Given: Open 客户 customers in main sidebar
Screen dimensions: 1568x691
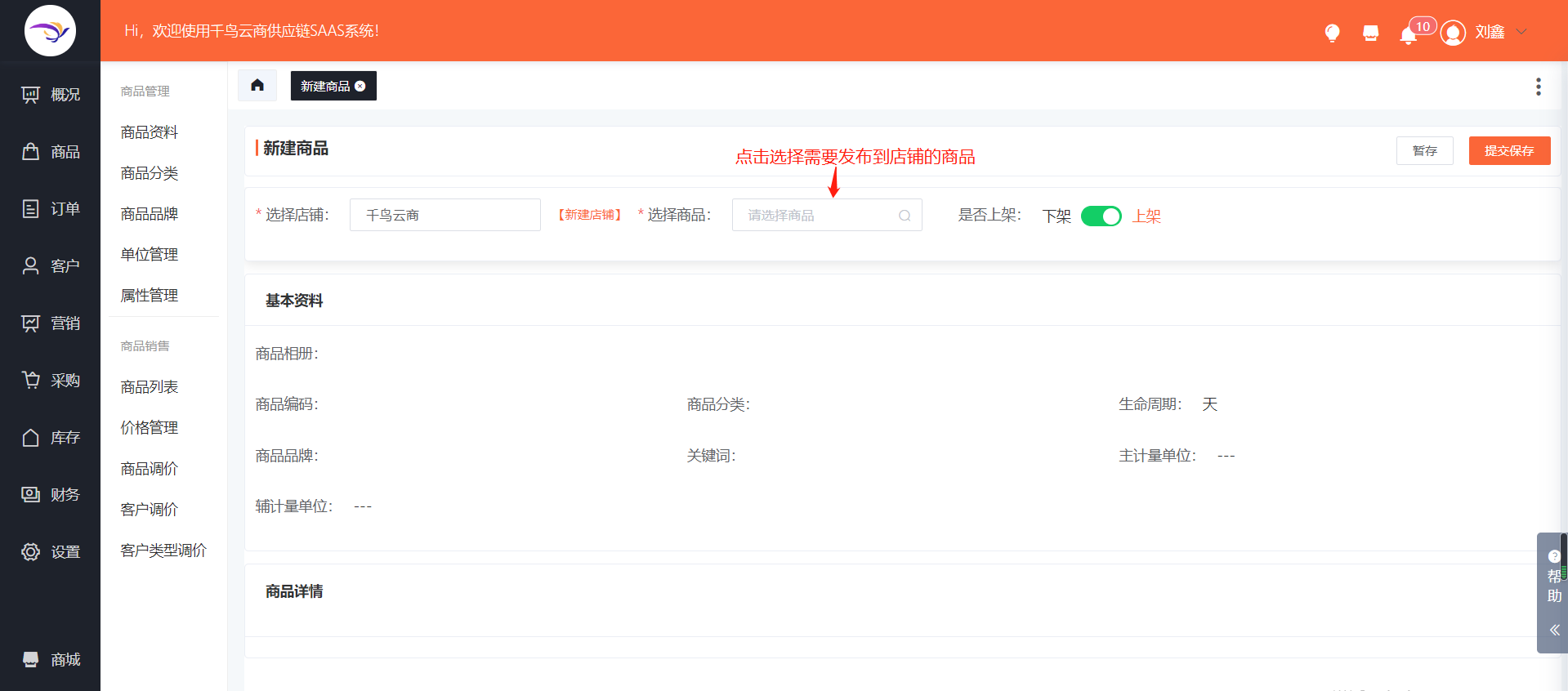Looking at the screenshot, I should click(x=50, y=266).
